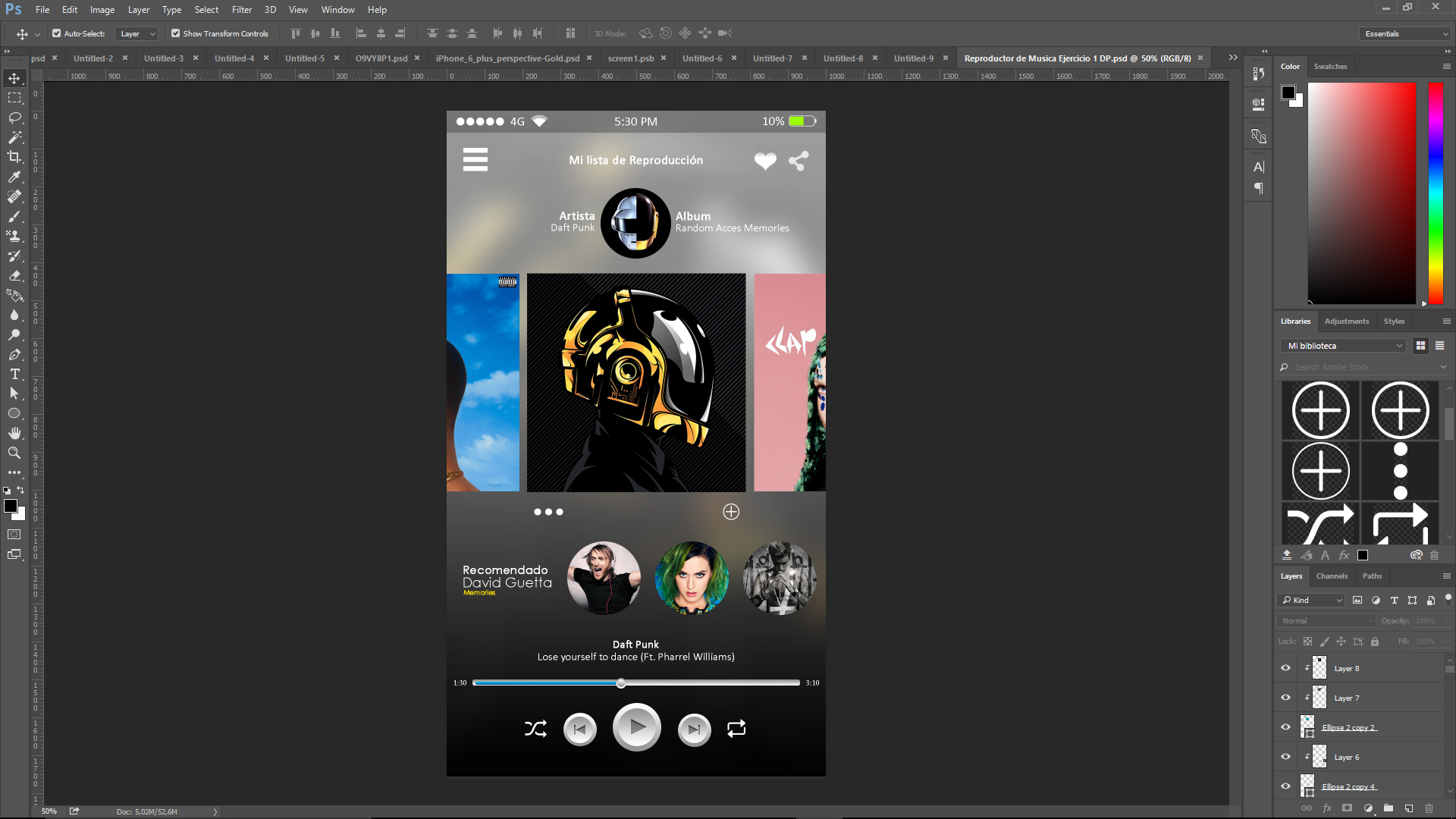This screenshot has width=1456, height=819.
Task: Open the Filter menu
Action: 242,10
